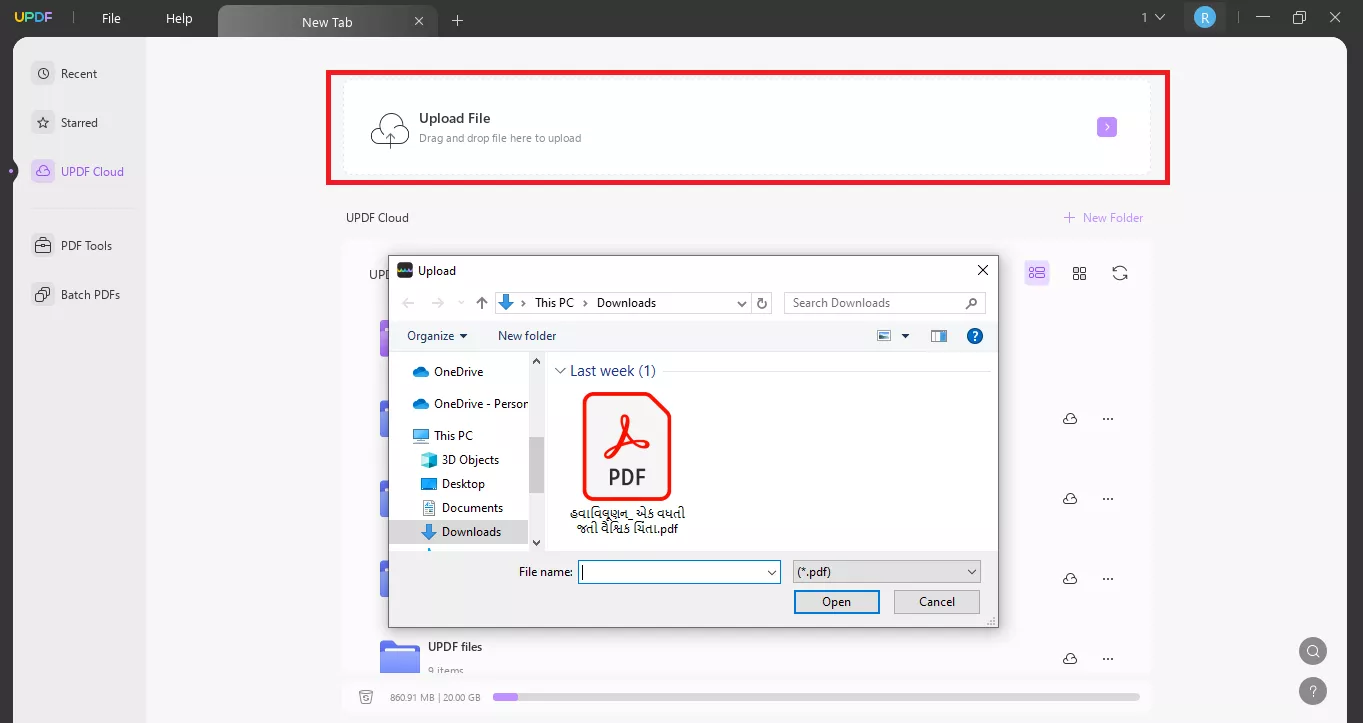This screenshot has width=1363, height=723.
Task: Open PDF Tools from the sidebar
Action: pyautogui.click(x=84, y=245)
